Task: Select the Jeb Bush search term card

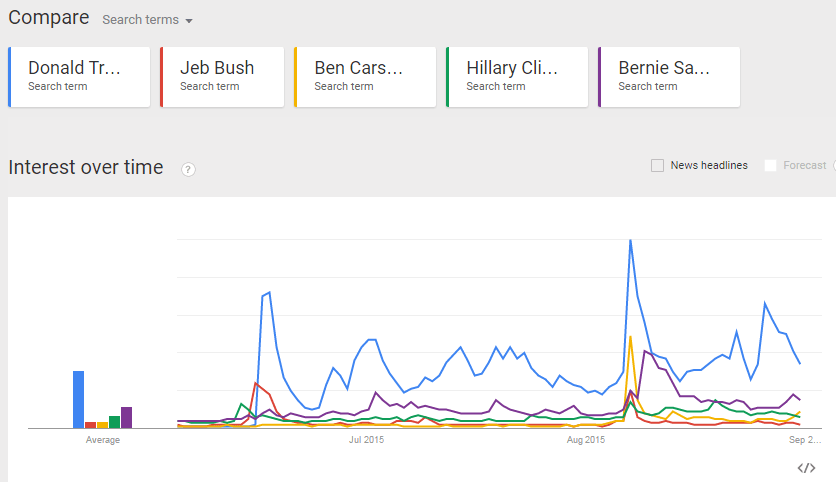Action: (x=221, y=76)
